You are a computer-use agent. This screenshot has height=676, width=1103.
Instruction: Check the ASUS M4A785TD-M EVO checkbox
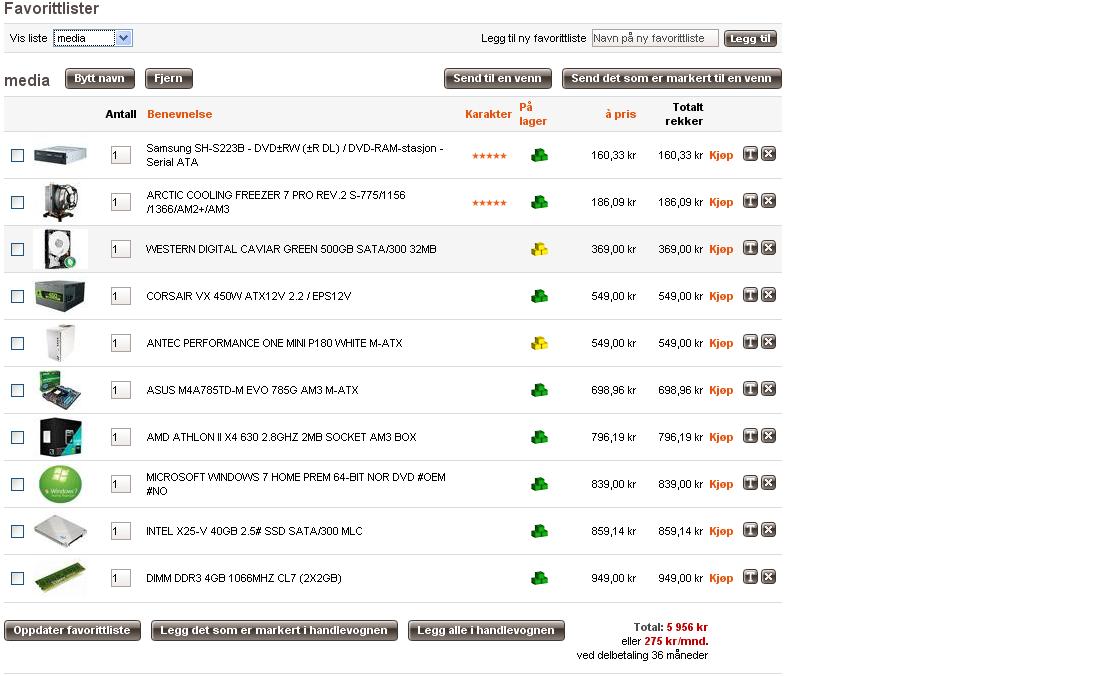pos(18,390)
